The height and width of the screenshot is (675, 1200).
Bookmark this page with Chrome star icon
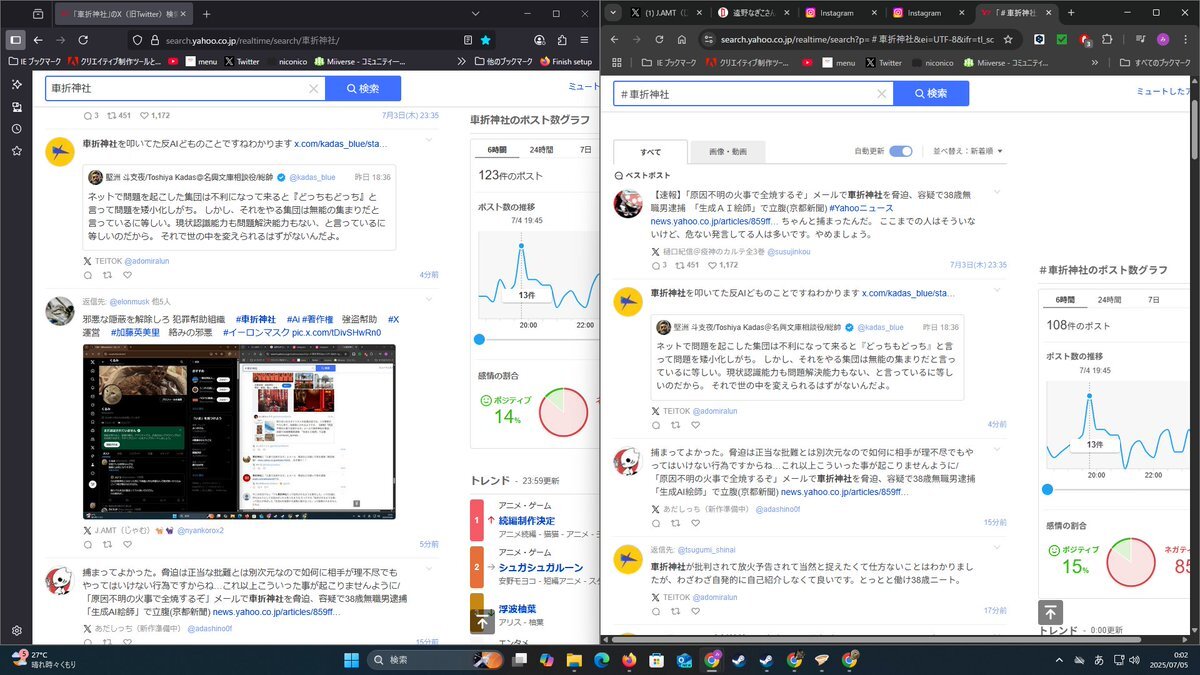click(x=1008, y=39)
